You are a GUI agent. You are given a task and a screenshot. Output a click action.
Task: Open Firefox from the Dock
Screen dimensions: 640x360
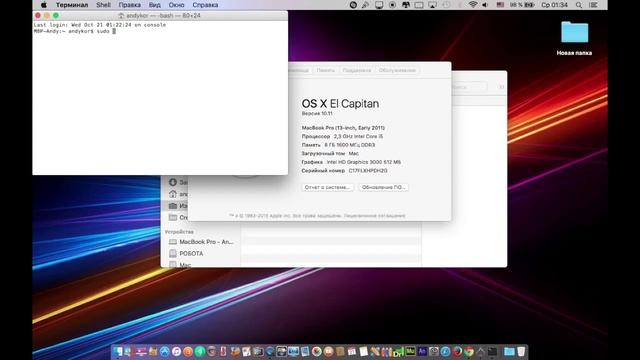tap(457, 352)
